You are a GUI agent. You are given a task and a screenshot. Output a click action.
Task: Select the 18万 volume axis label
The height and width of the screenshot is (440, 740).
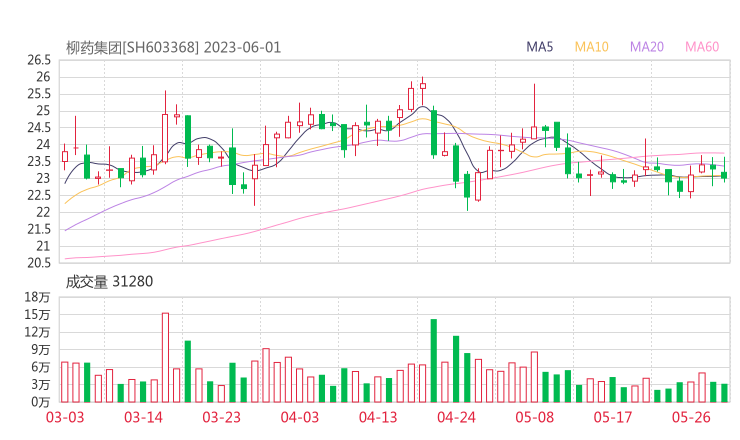point(37,297)
